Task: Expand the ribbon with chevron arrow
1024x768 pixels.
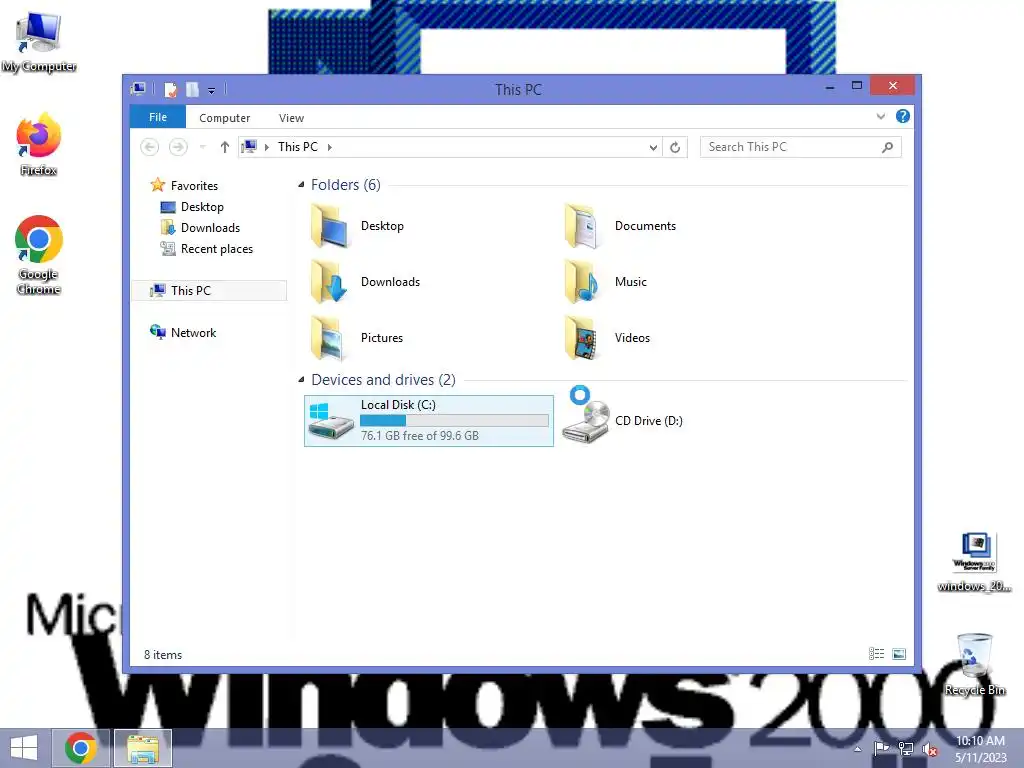Action: click(881, 117)
